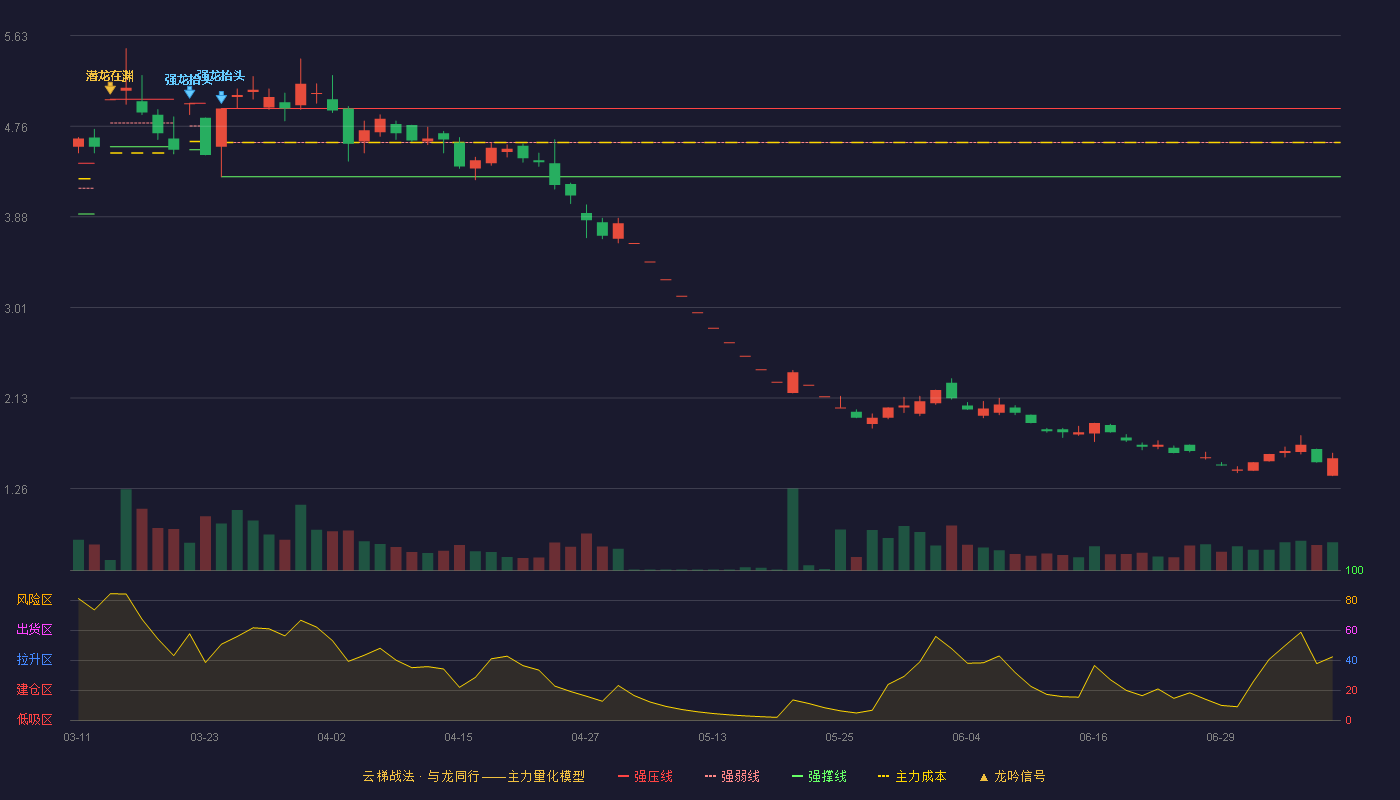Click the yellow dashed 主力成本 legend icon

[x=883, y=777]
